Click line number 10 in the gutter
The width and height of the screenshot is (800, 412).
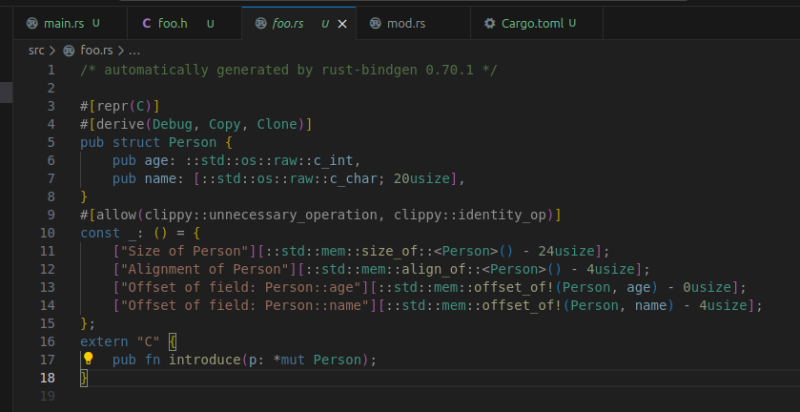point(48,233)
